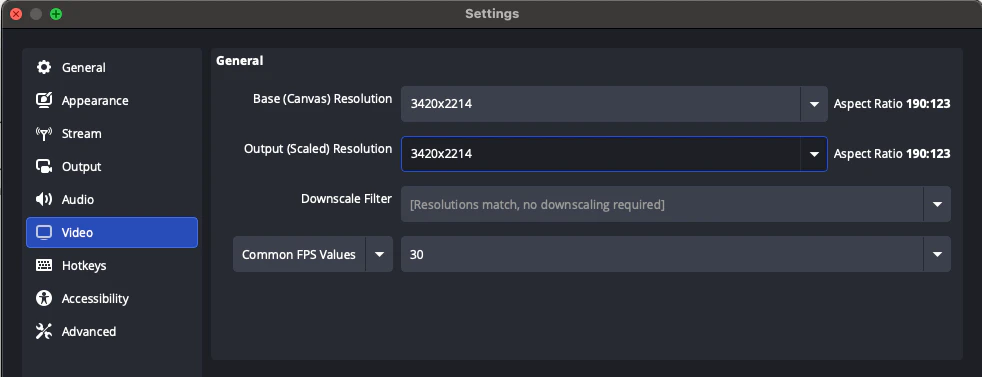The image size is (982, 377).
Task: Open Hotkeys settings section
Action: coord(111,266)
